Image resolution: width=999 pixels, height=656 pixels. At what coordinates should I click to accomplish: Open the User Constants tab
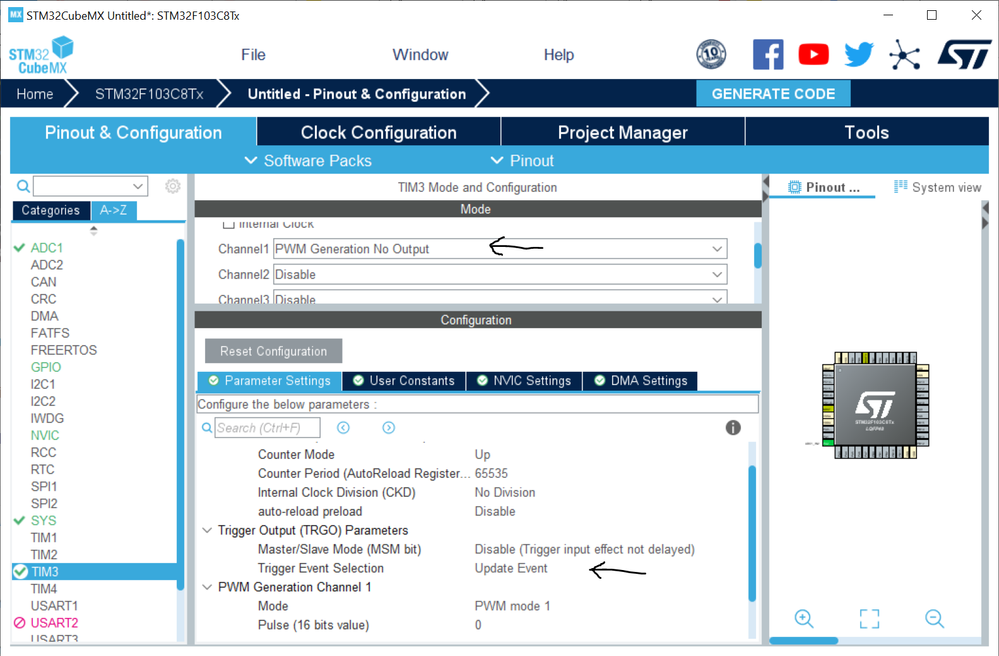[404, 381]
